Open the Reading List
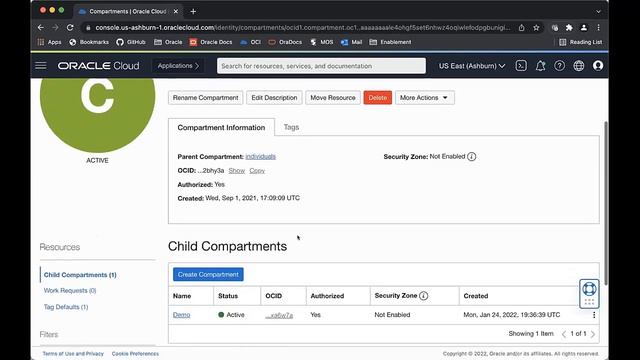This screenshot has width=640, height=360. [581, 42]
